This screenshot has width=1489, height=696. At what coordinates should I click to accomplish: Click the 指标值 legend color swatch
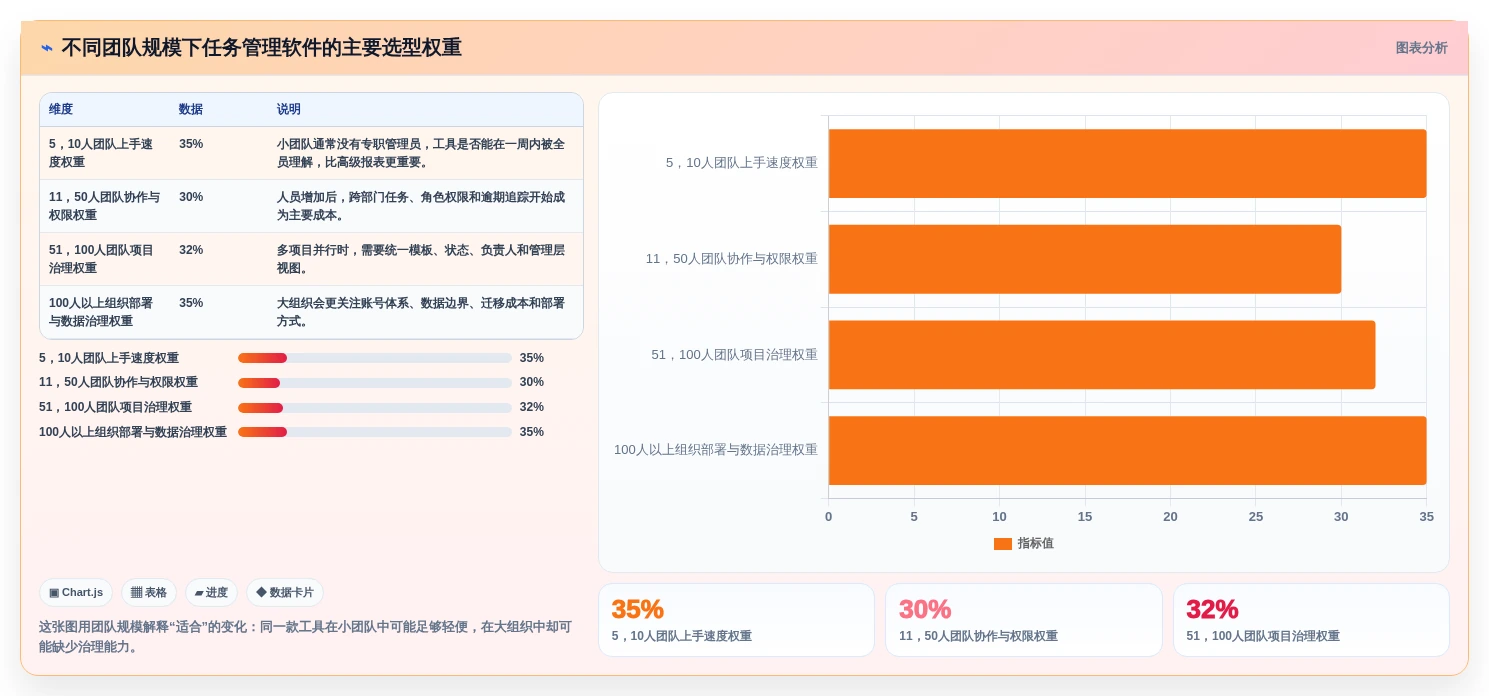tap(1003, 544)
